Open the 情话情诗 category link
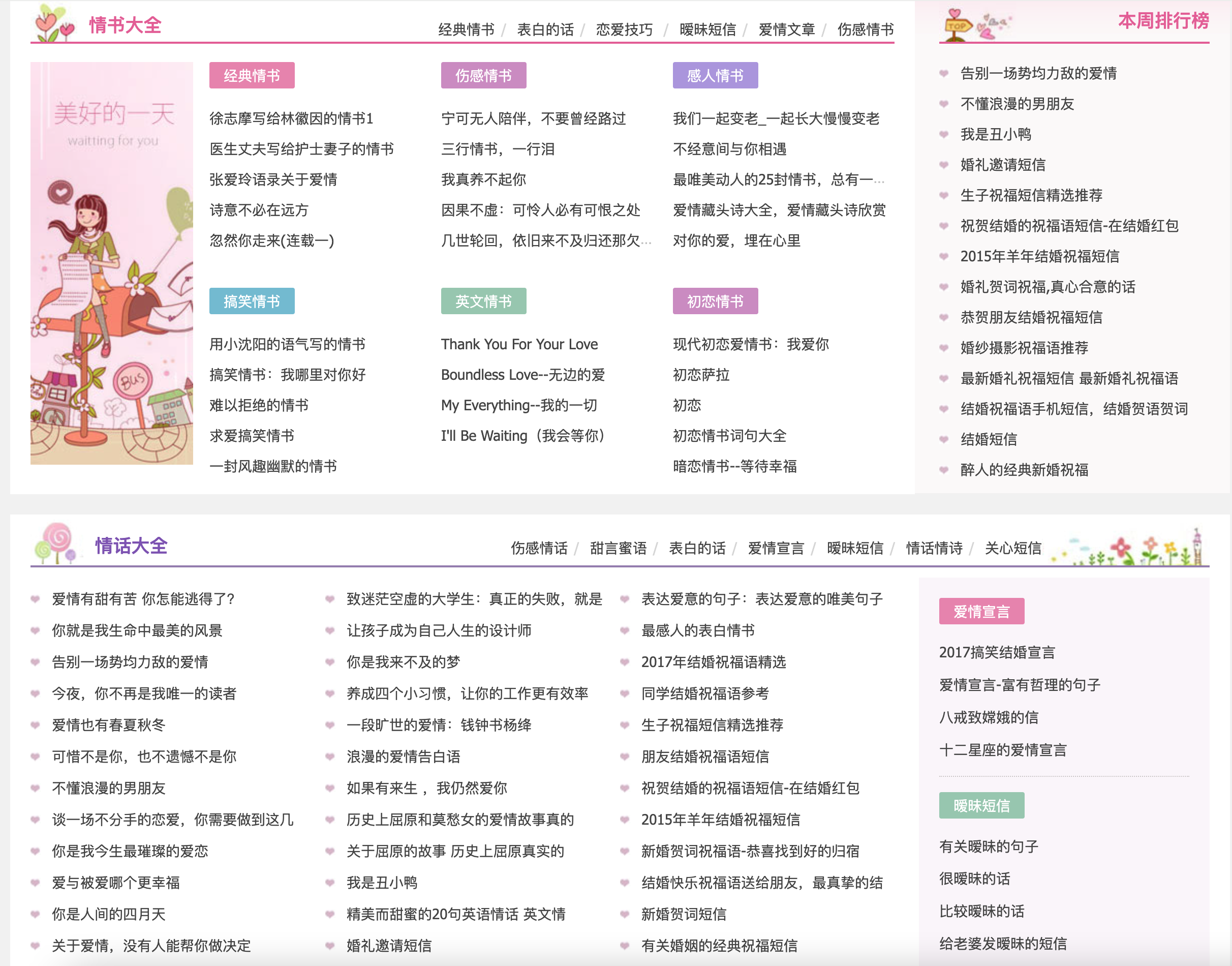 click(934, 548)
